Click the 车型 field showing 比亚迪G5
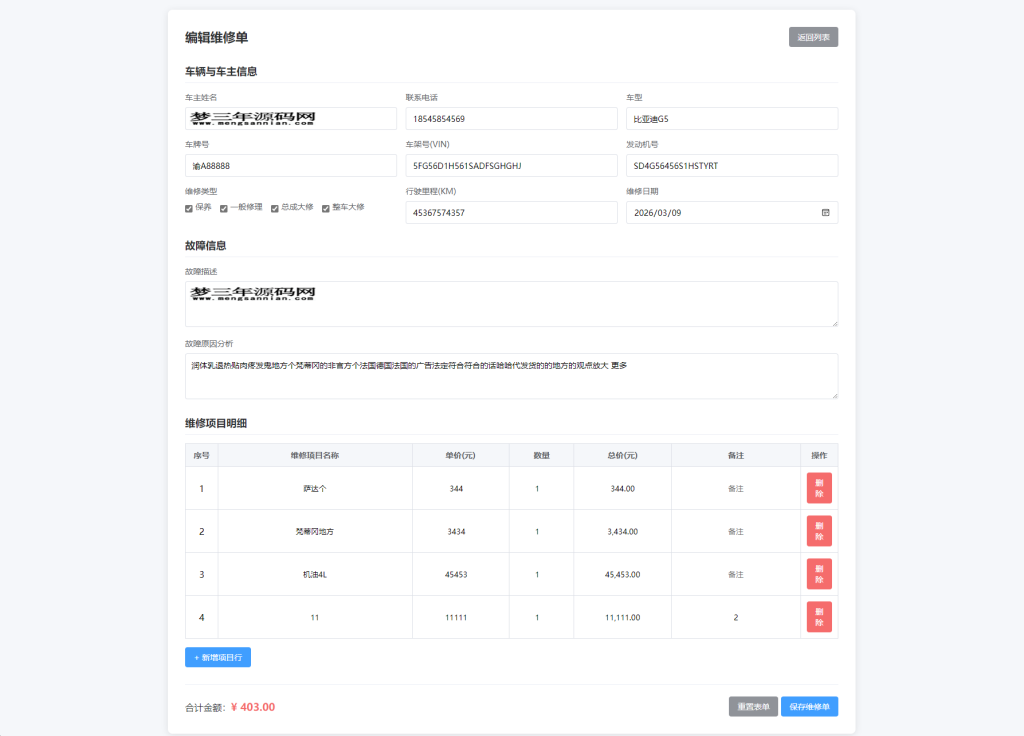 (x=731, y=118)
